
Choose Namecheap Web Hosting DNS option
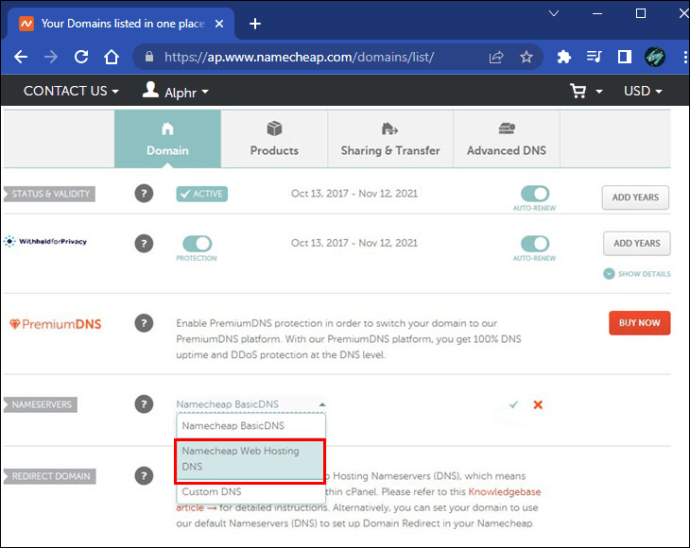pyautogui.click(x=250, y=459)
